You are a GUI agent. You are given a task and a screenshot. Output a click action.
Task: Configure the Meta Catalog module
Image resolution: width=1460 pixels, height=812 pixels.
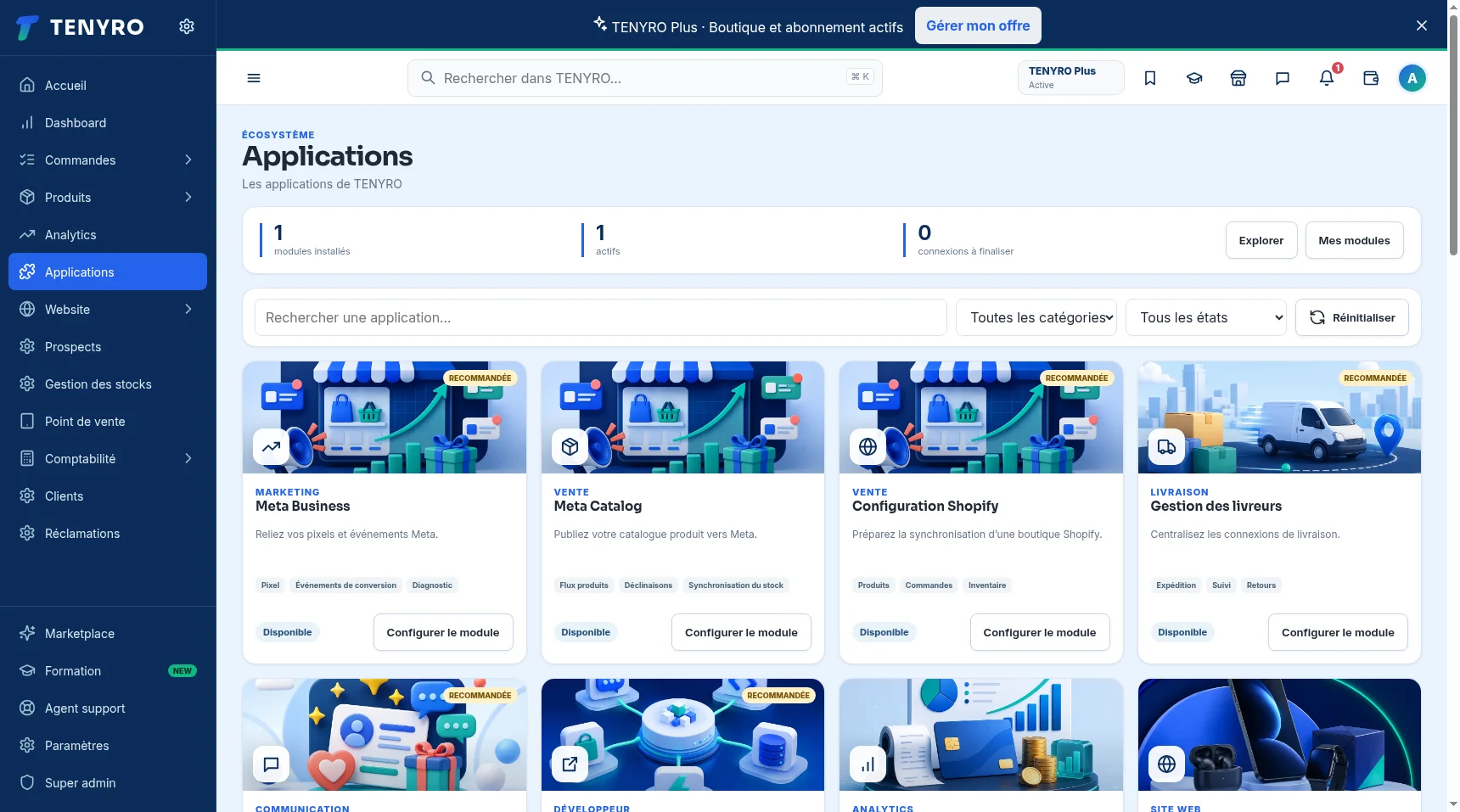741,632
